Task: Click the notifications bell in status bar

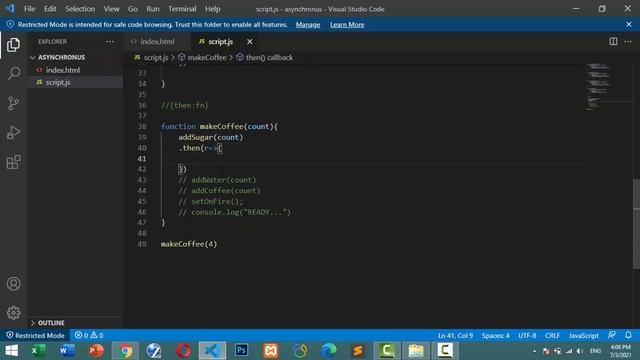Action: (x=629, y=335)
